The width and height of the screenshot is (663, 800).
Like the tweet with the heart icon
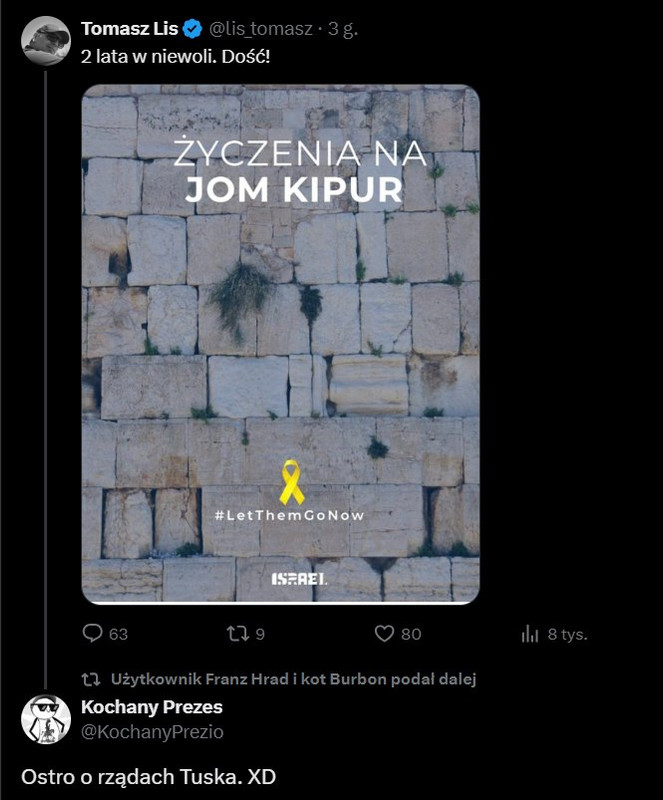point(384,634)
